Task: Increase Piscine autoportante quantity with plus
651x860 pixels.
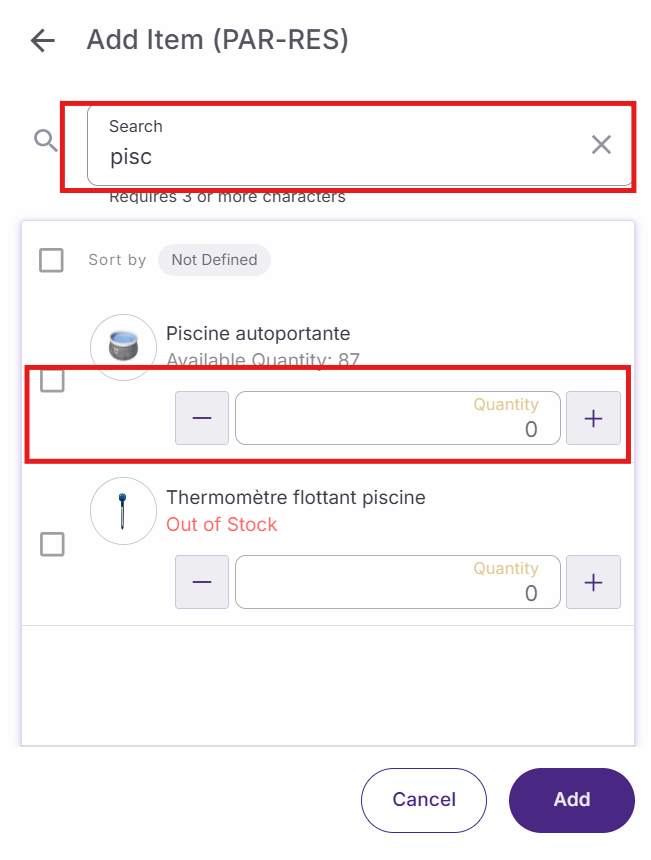Action: [x=593, y=418]
